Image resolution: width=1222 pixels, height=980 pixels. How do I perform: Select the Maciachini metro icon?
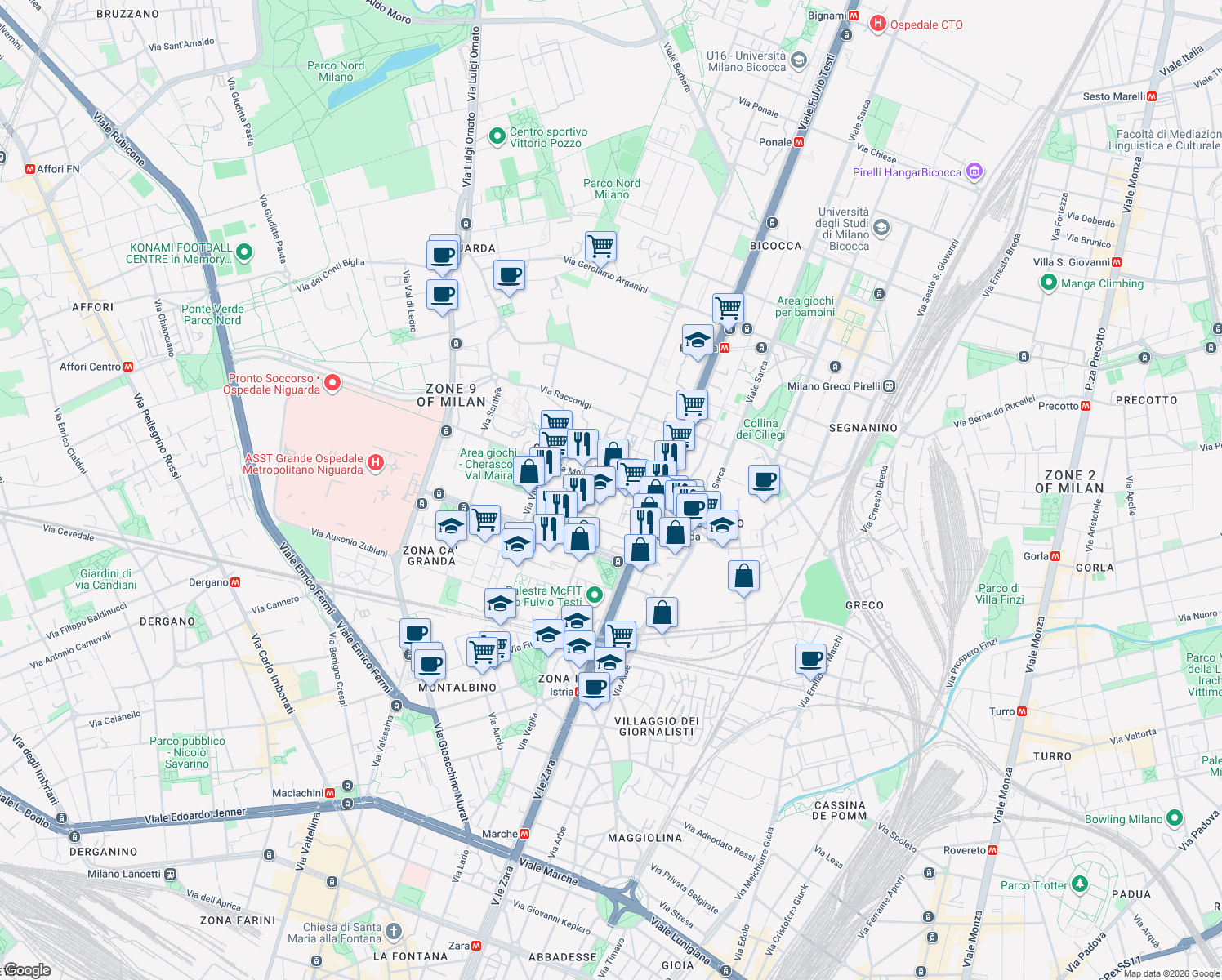coord(329,791)
